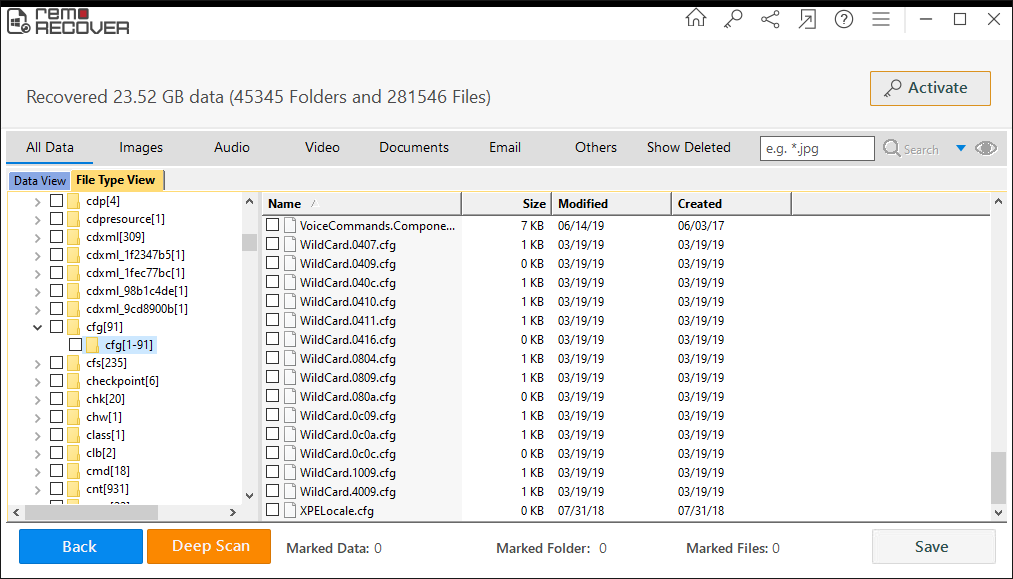Click the eye preview icon near search
Viewport: 1013px width, 579px height.
pos(986,148)
